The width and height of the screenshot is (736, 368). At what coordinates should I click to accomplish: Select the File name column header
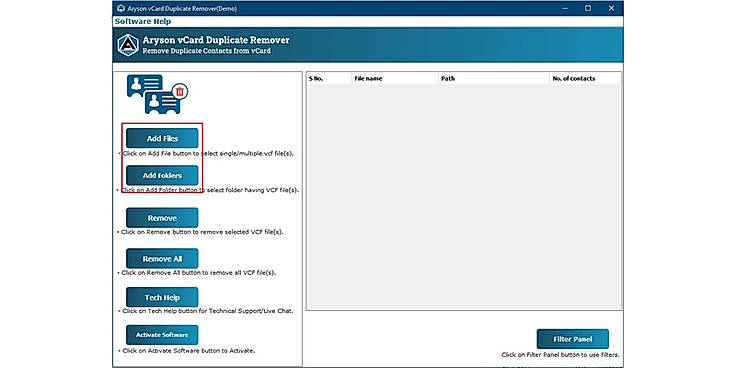(x=395, y=78)
